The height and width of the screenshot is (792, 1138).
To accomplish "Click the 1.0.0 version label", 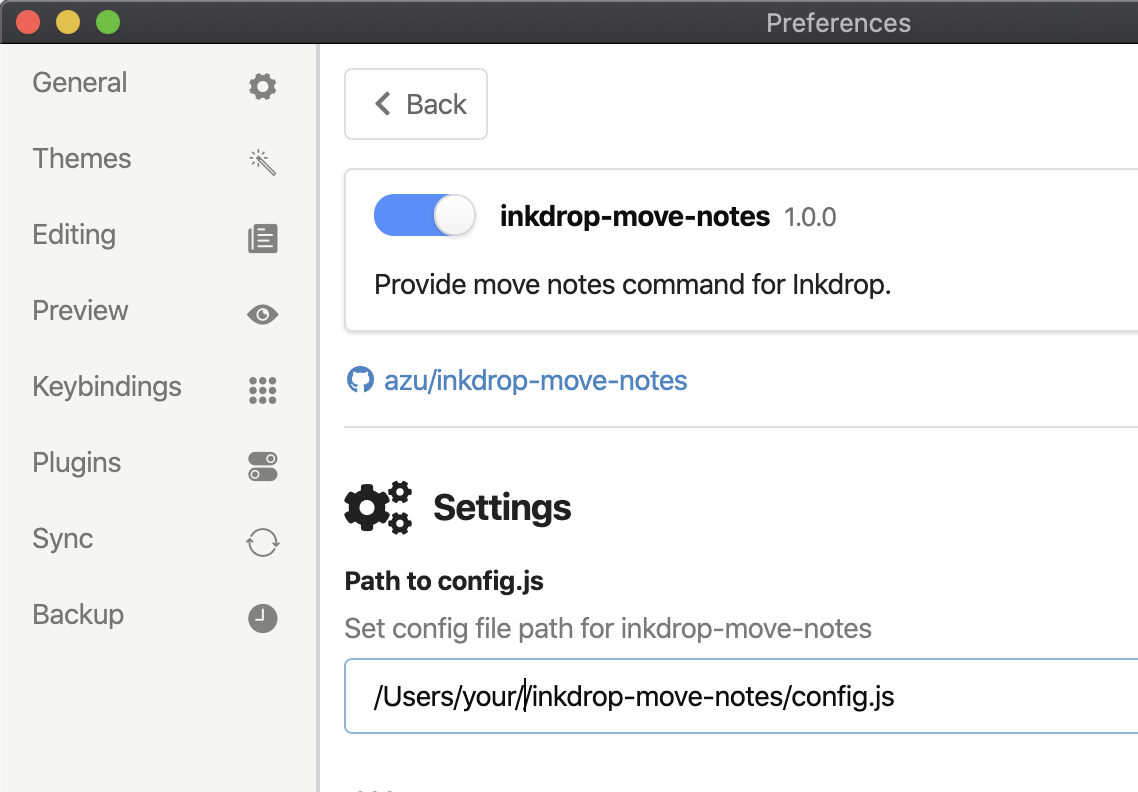I will click(x=810, y=217).
